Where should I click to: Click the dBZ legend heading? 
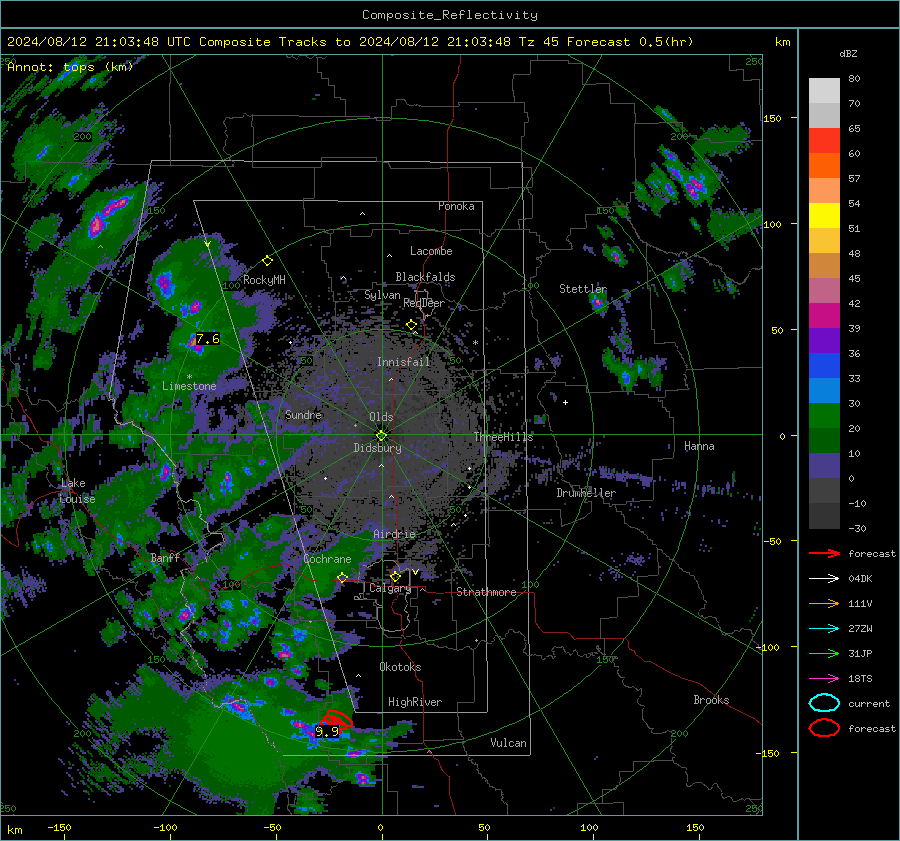pos(848,53)
